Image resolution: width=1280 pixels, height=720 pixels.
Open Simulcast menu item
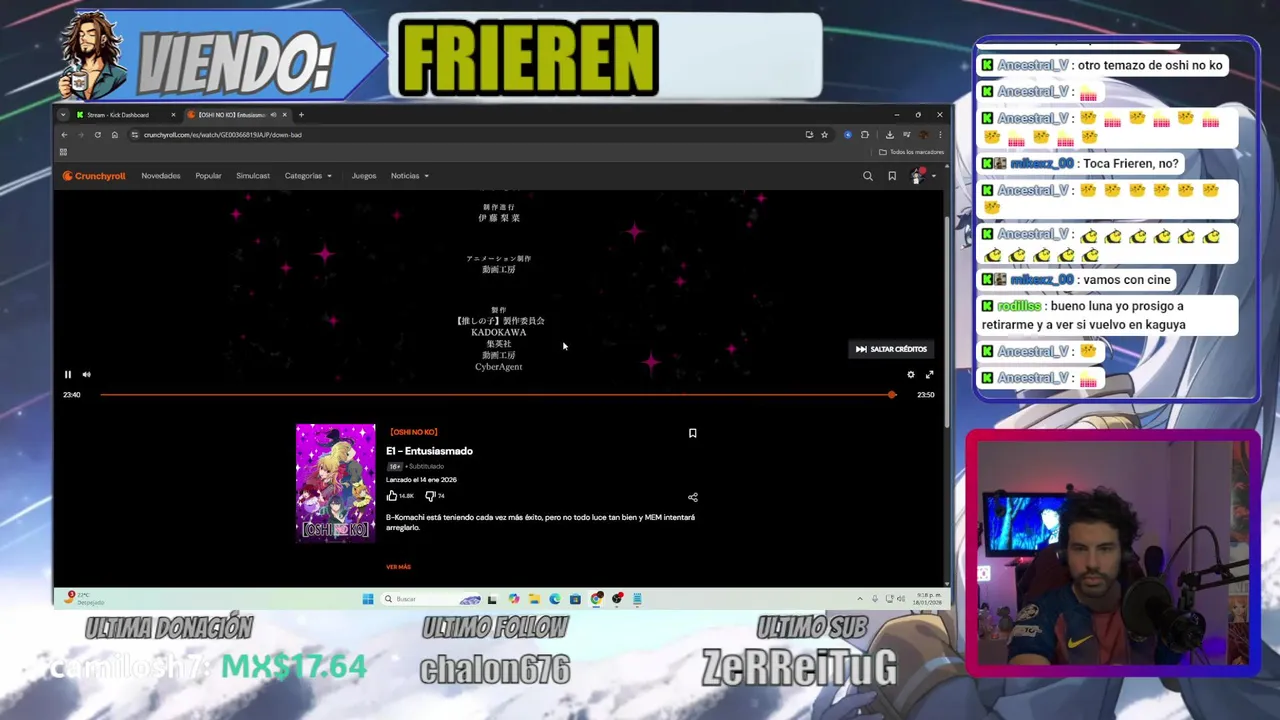(x=253, y=176)
